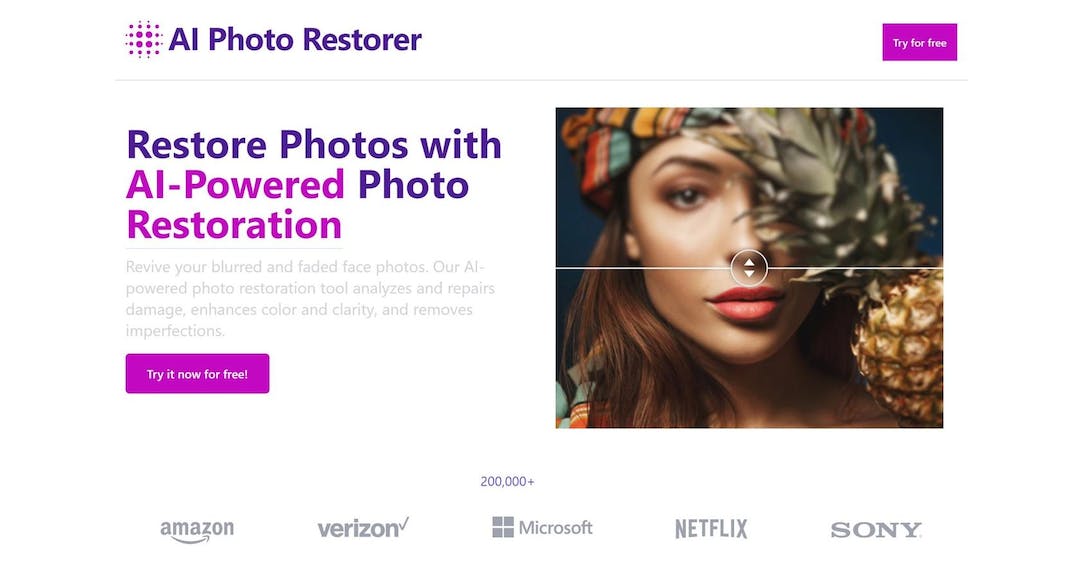
Task: Click the Sony logo
Action: click(x=876, y=530)
